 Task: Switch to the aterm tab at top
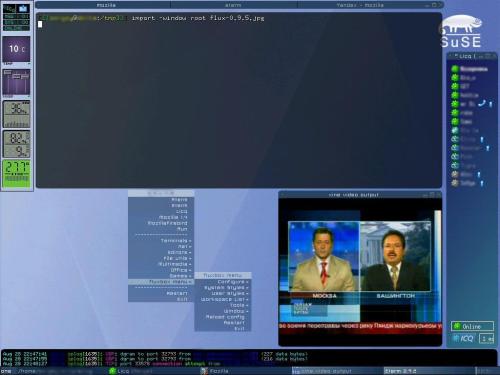click(x=233, y=5)
